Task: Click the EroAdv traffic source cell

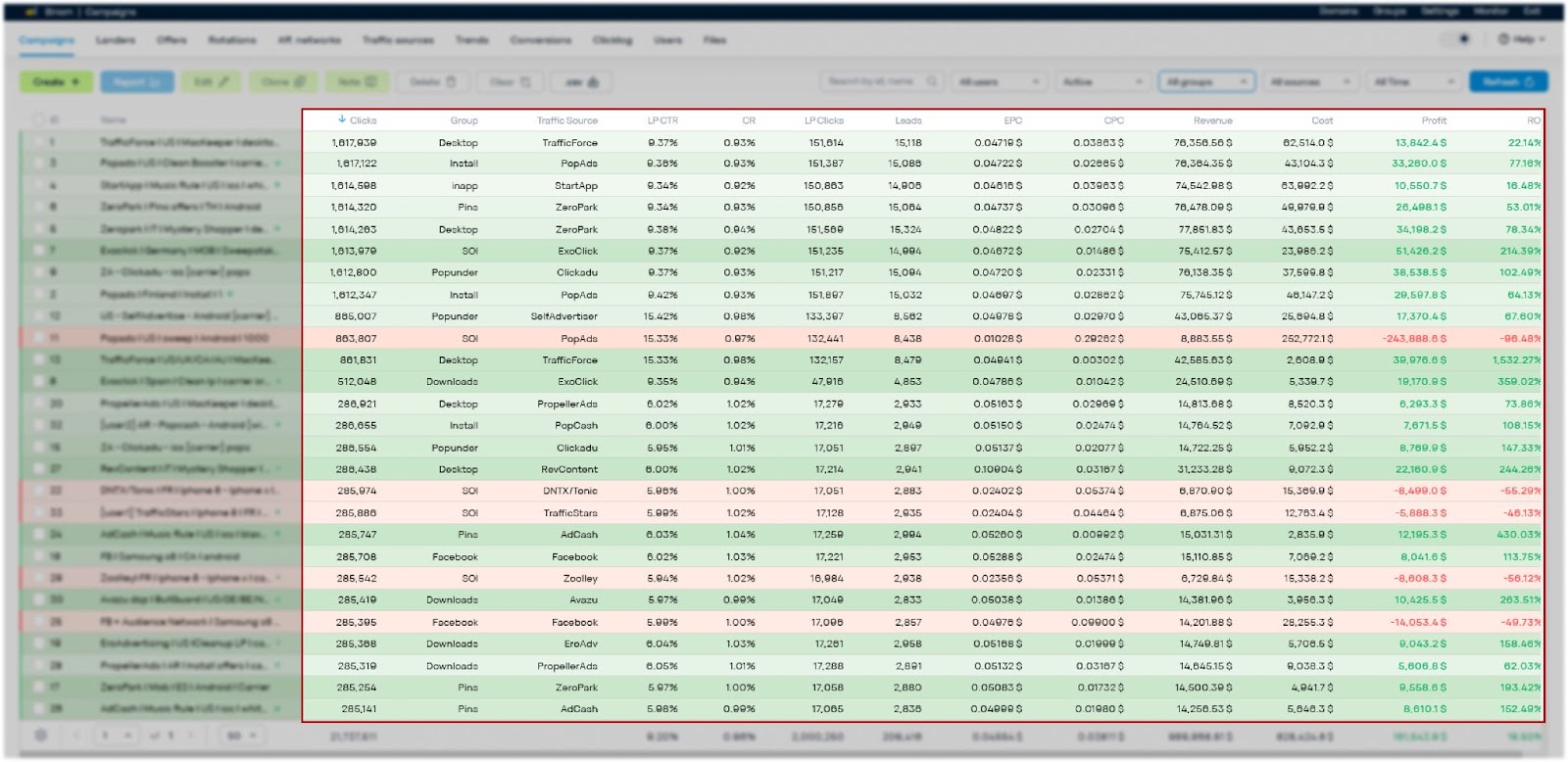Action: click(580, 643)
